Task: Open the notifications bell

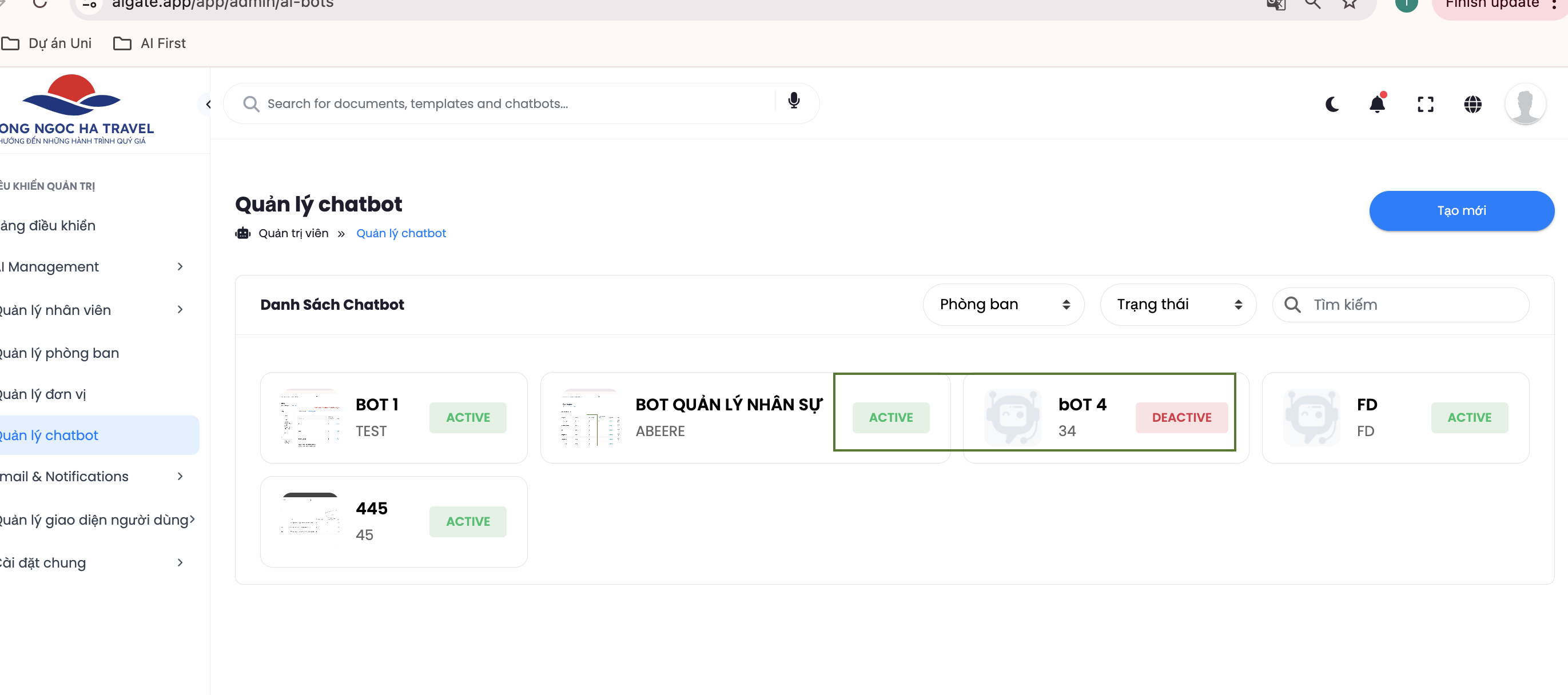Action: click(x=1377, y=104)
